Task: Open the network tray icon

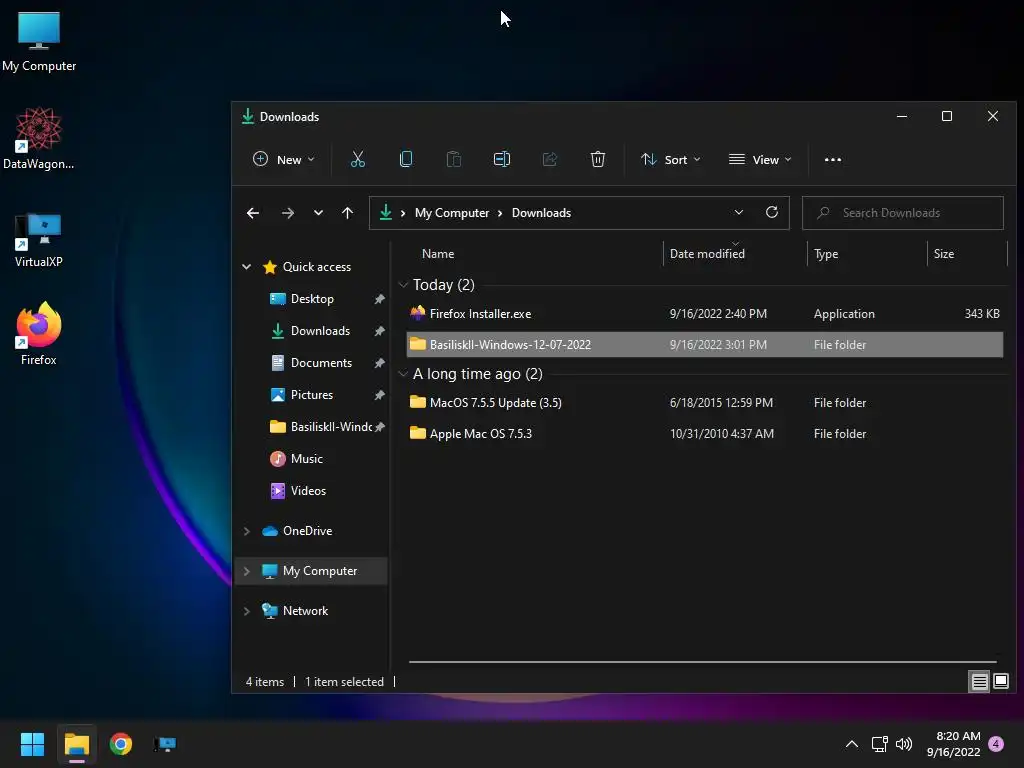Action: click(880, 744)
